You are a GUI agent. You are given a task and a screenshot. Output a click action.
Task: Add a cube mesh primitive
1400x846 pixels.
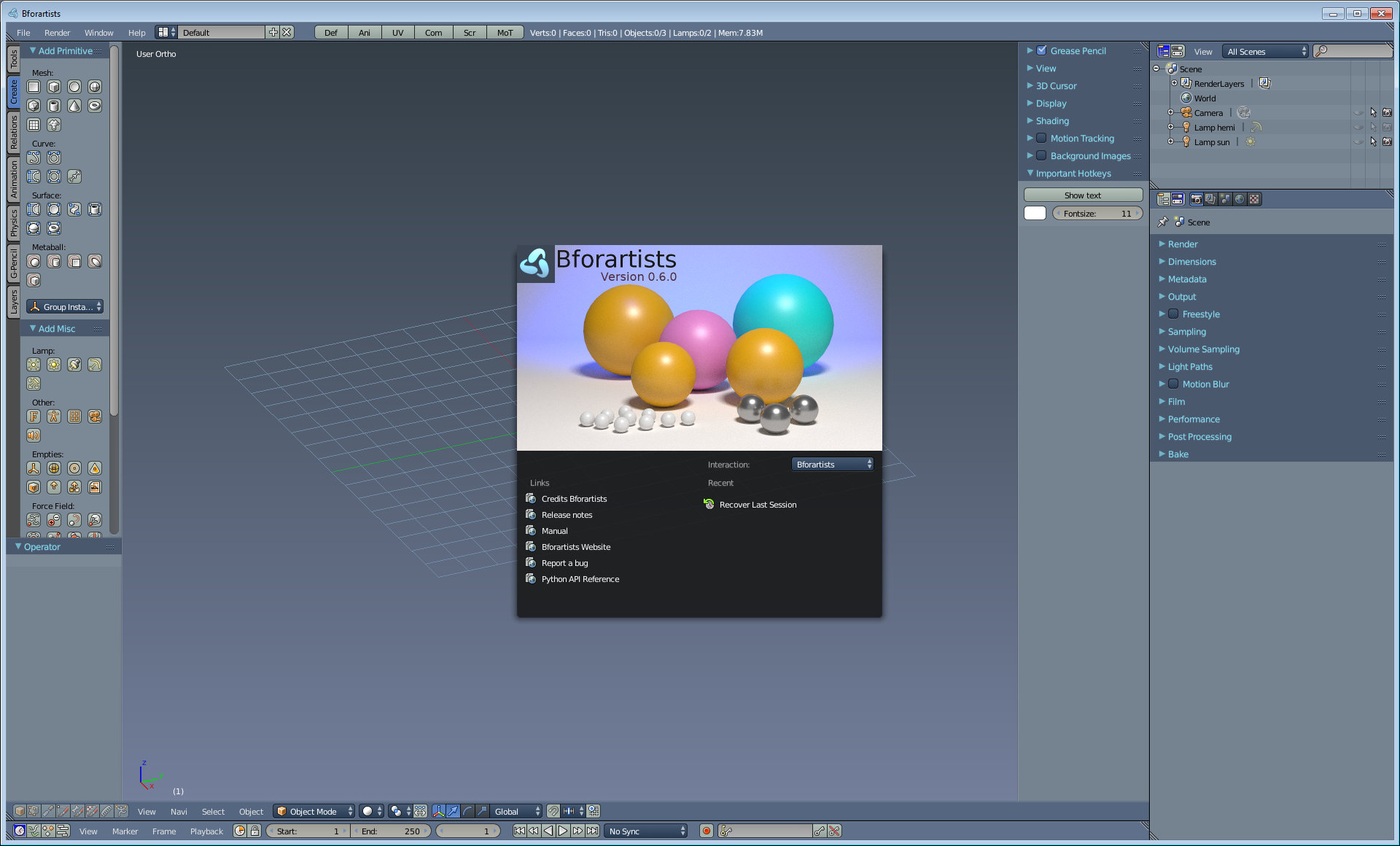(54, 87)
